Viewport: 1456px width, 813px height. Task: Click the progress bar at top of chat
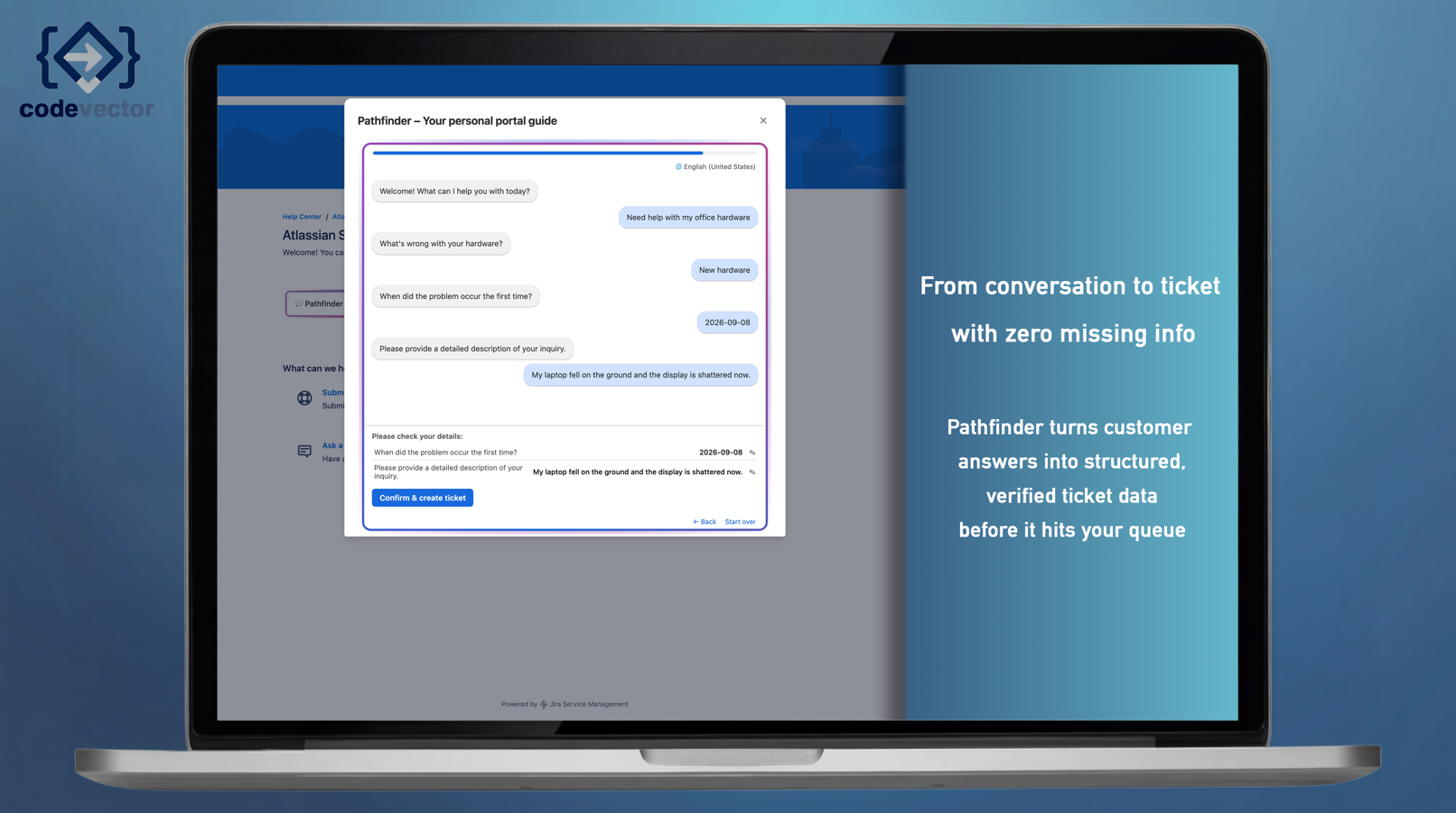click(x=565, y=153)
